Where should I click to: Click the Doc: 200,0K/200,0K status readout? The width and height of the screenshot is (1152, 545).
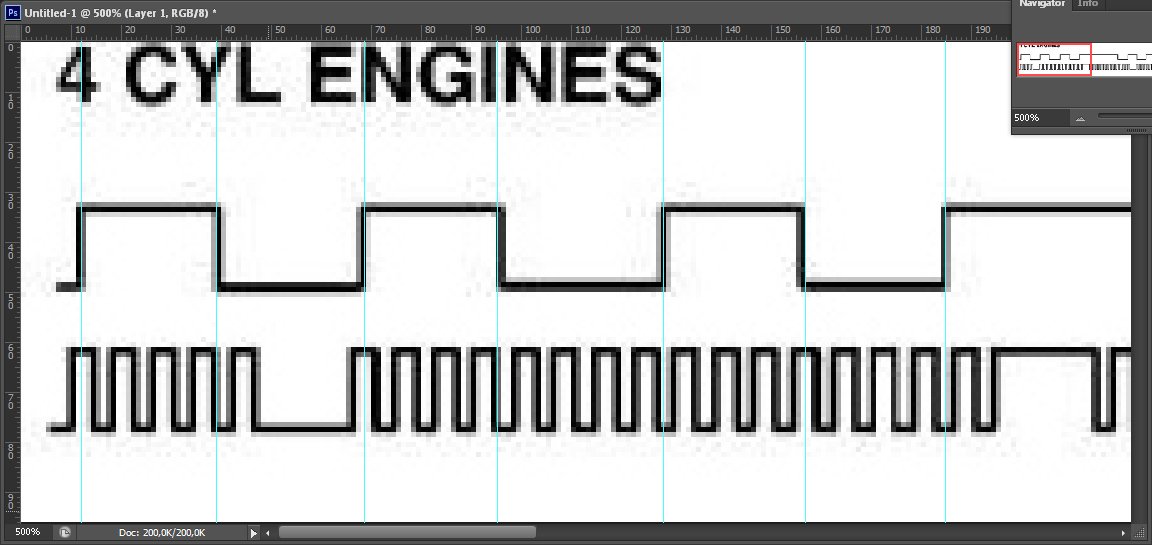[x=162, y=533]
